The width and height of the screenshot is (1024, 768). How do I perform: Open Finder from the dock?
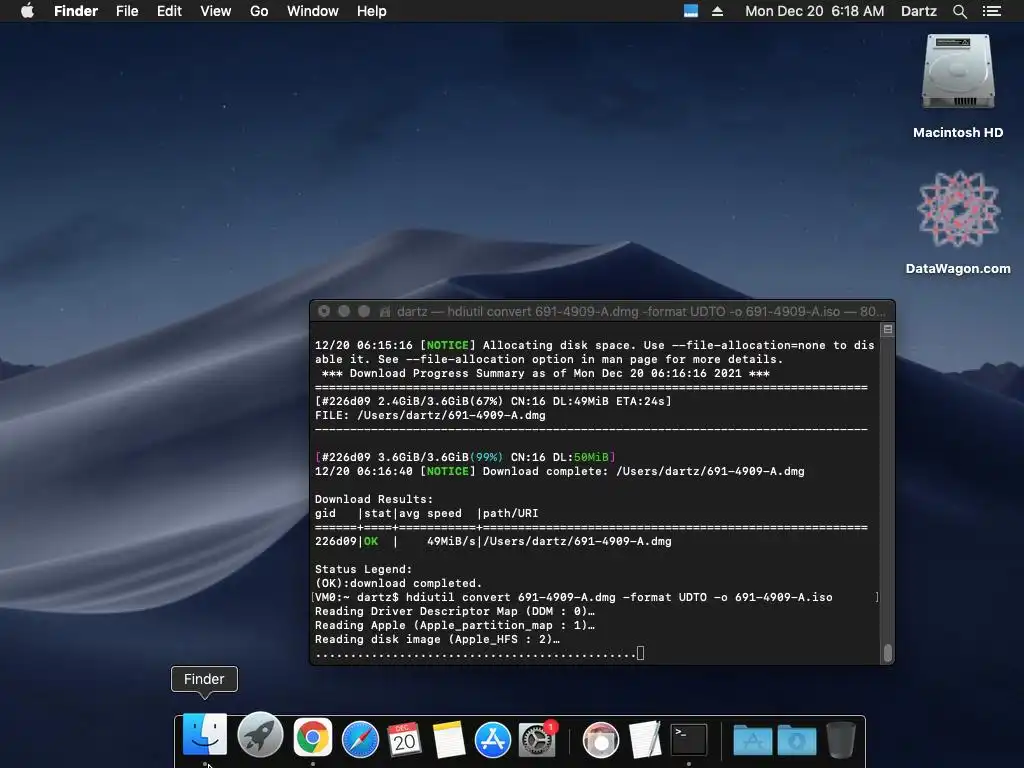pos(204,735)
